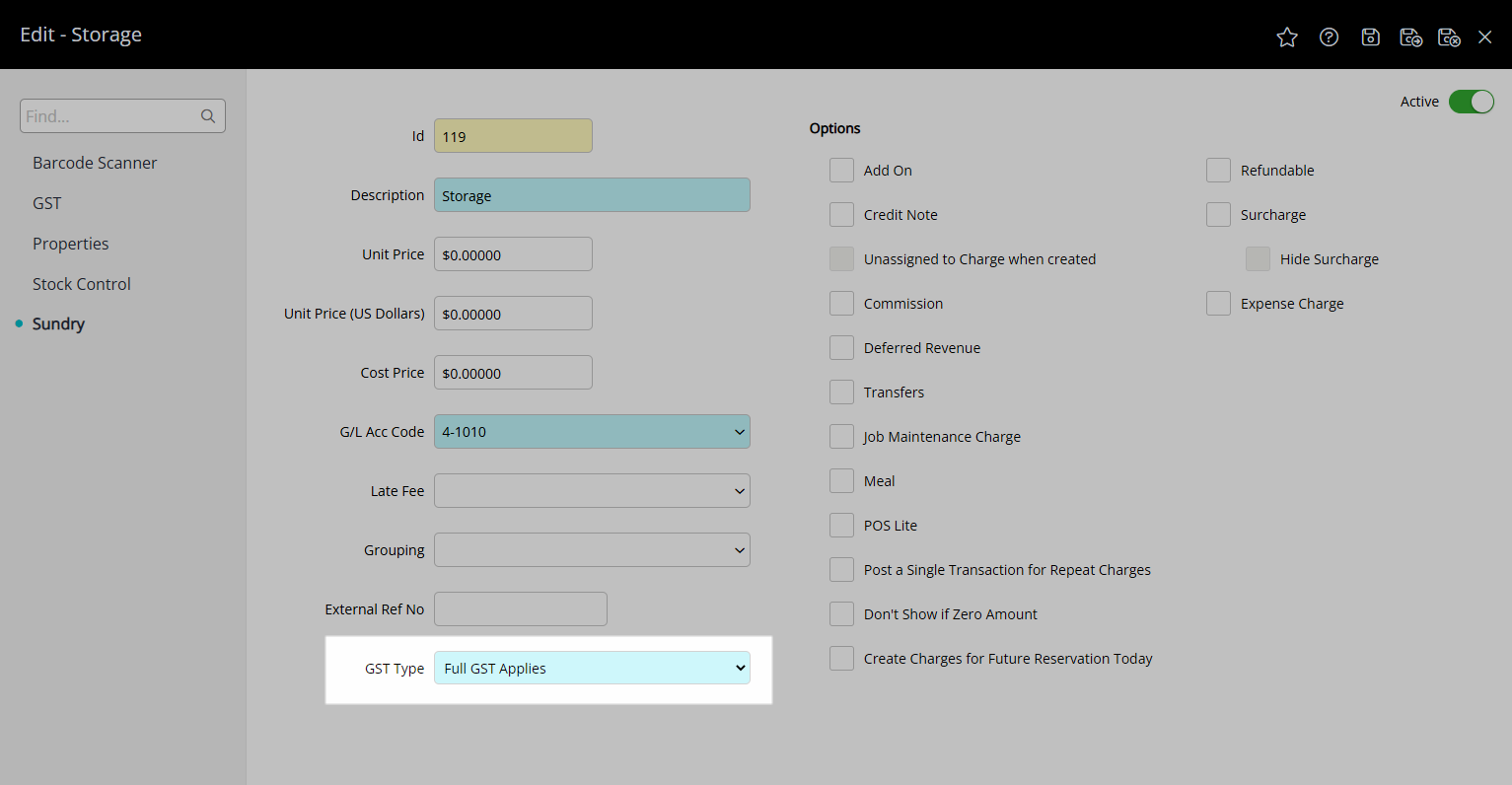Check Create Charges for Future Reservation Today

point(841,659)
